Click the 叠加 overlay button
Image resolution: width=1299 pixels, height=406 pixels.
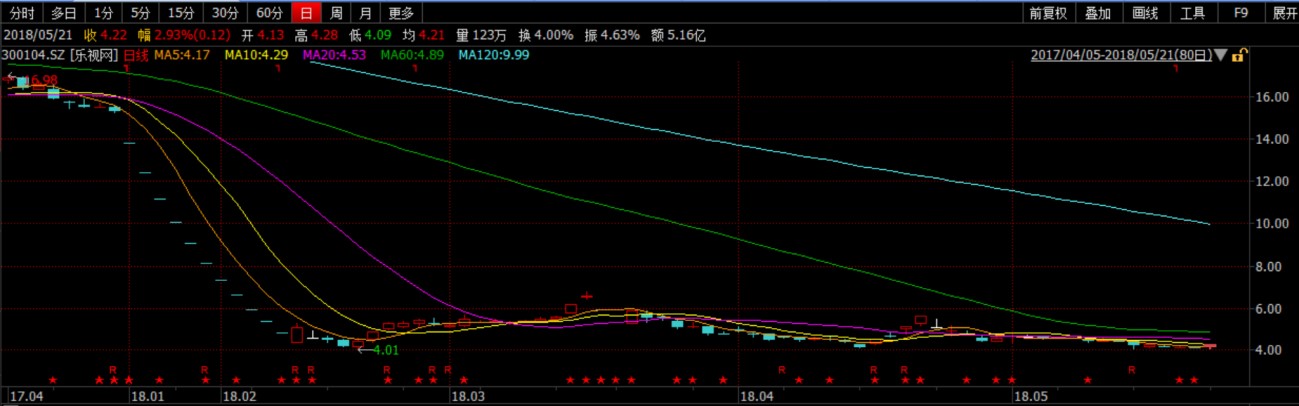1097,13
